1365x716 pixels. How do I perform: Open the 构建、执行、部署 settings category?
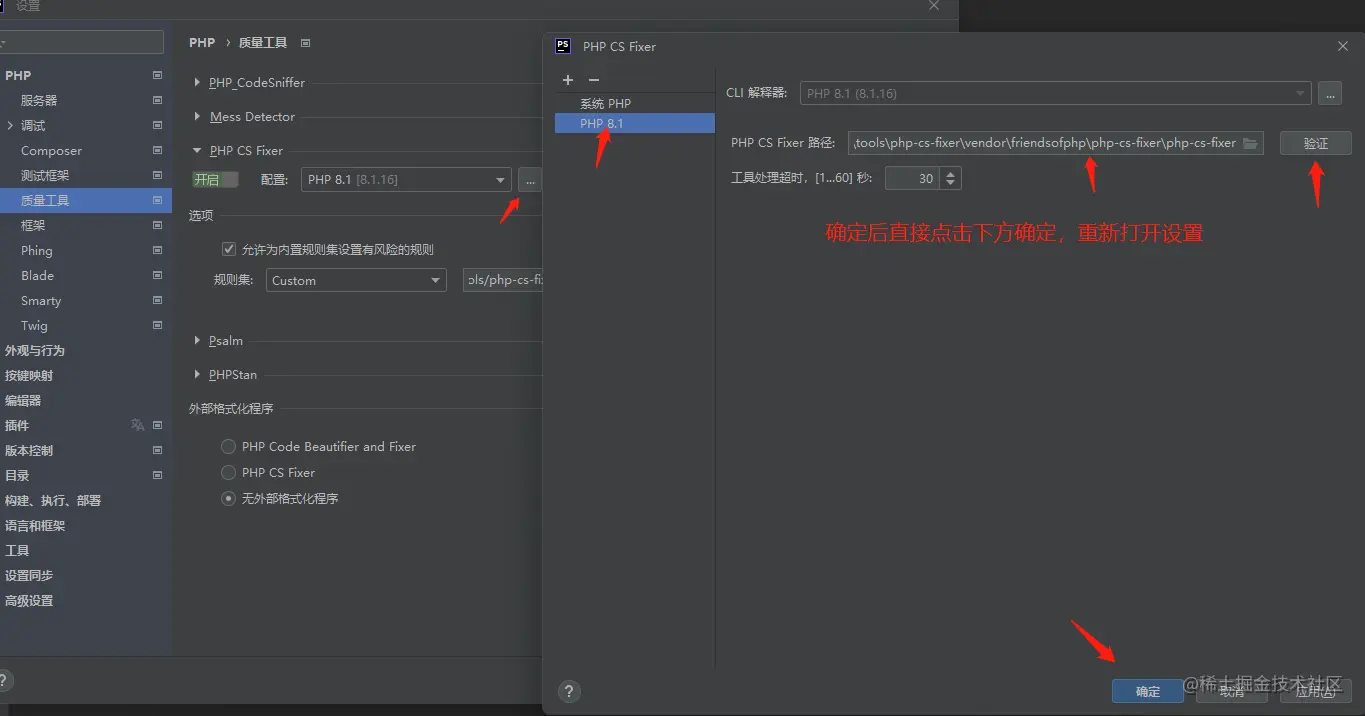pyautogui.click(x=53, y=500)
